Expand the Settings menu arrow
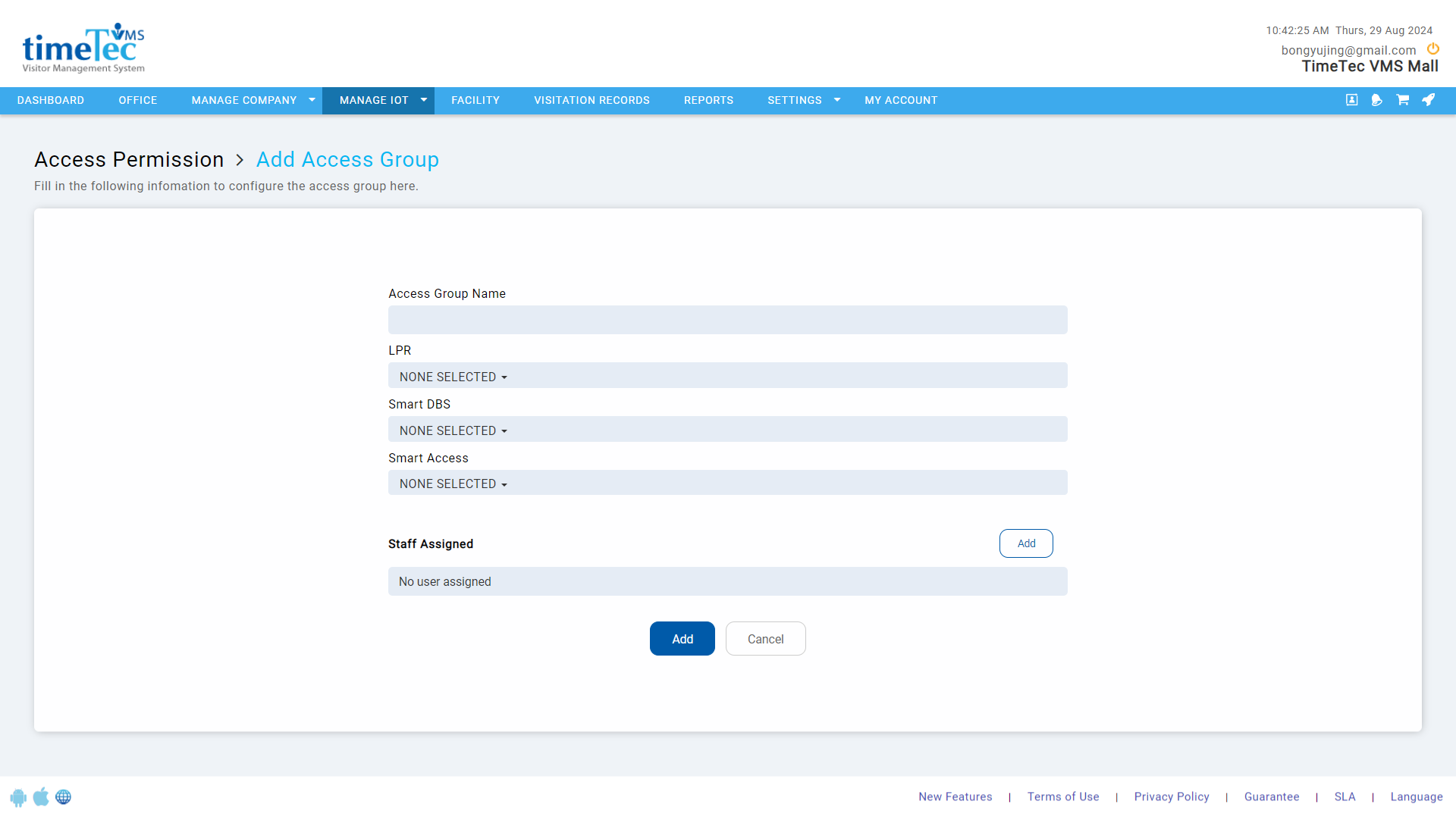 [x=837, y=100]
